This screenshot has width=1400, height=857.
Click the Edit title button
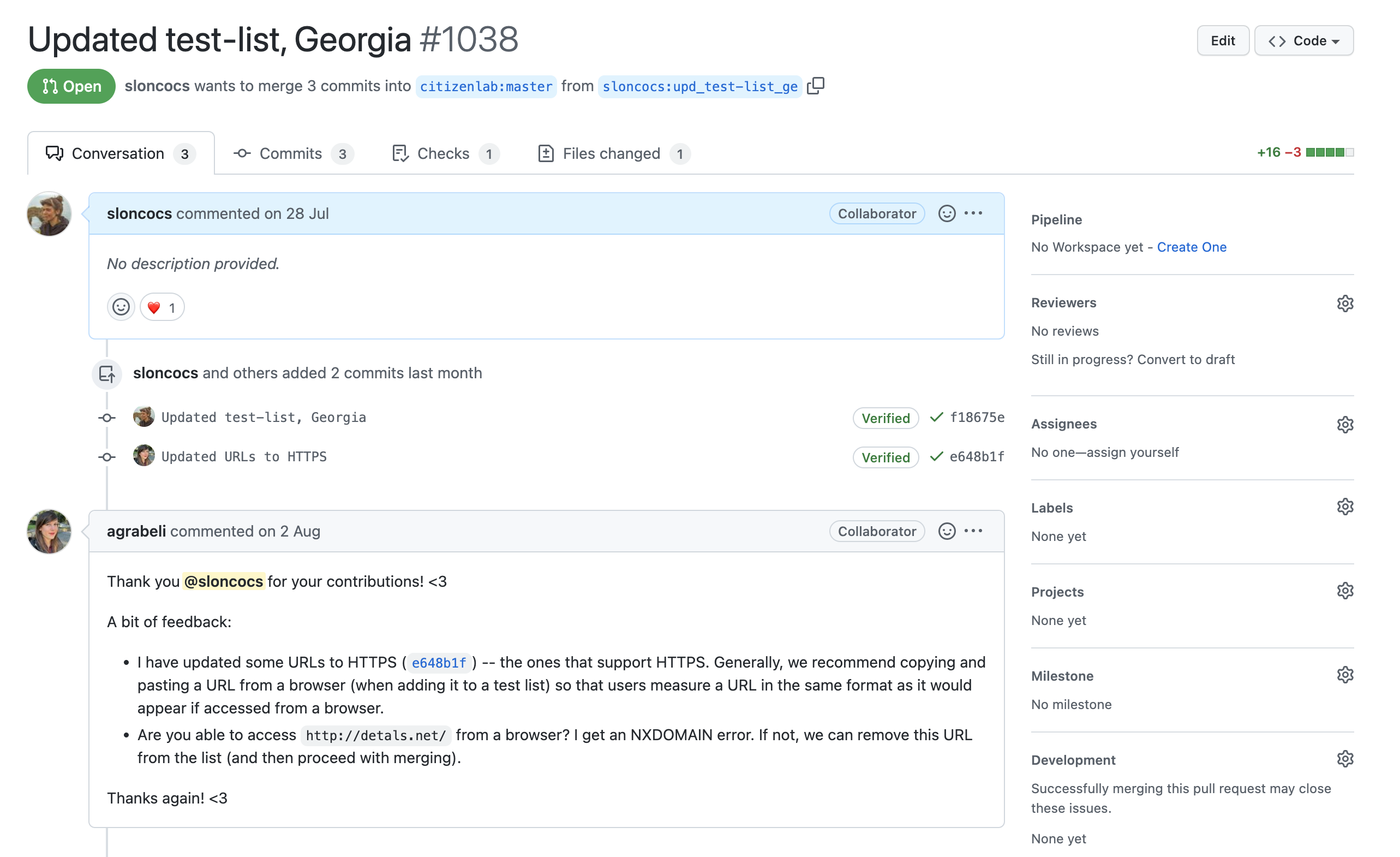(x=1223, y=41)
